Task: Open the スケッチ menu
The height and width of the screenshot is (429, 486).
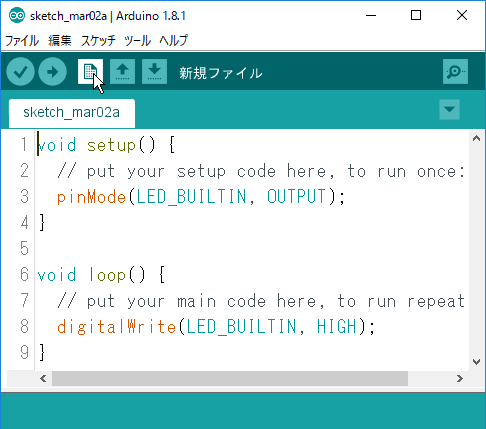Action: (x=98, y=41)
